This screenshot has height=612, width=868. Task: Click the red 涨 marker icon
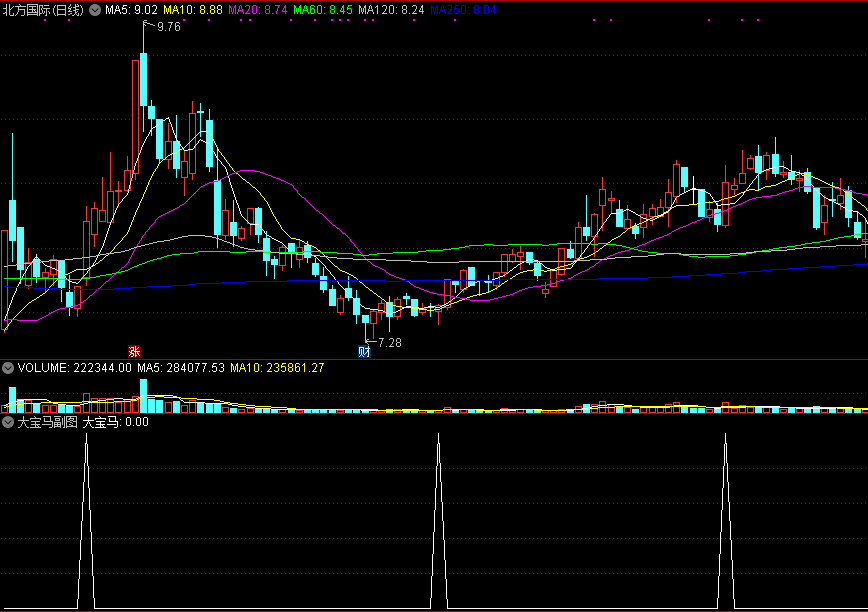point(135,351)
